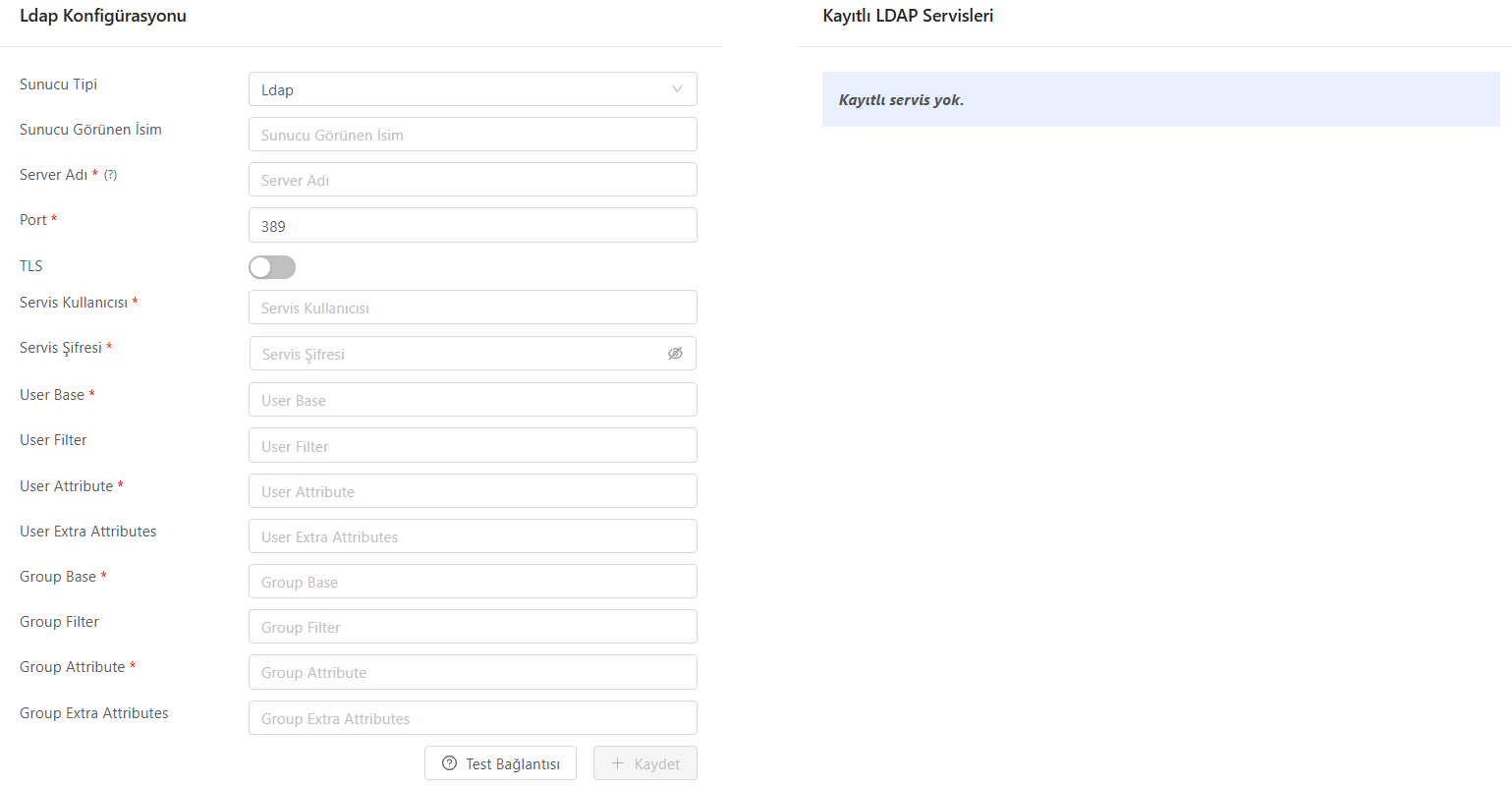Click the Kaydet button

[644, 763]
